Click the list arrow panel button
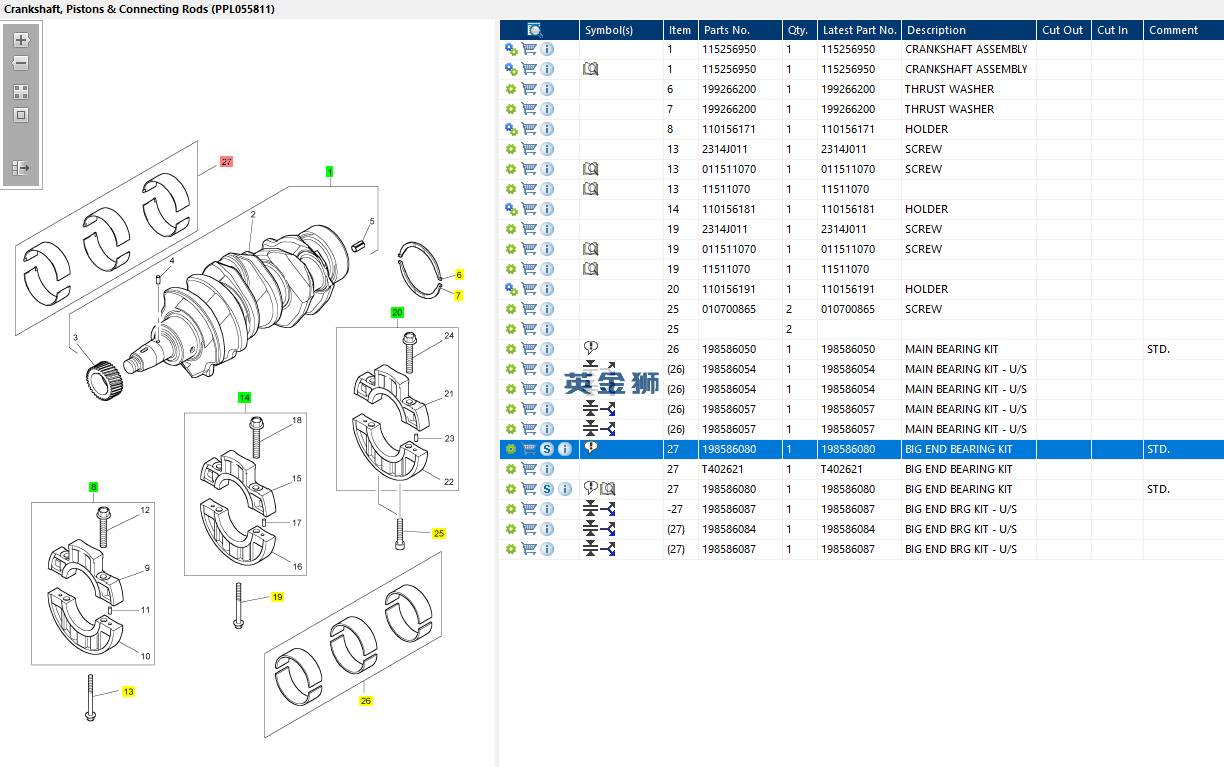 click(21, 168)
